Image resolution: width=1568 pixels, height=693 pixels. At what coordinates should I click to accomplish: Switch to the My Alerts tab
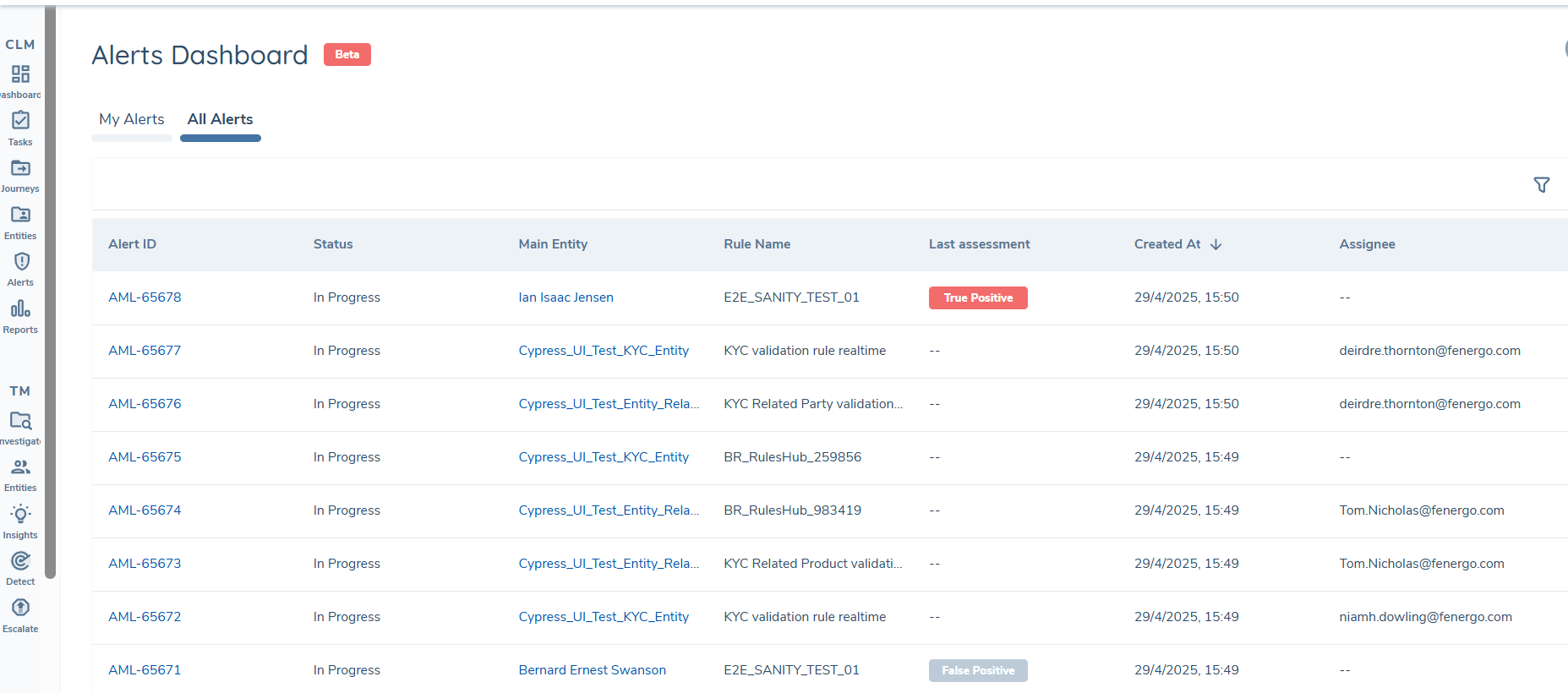point(132,119)
